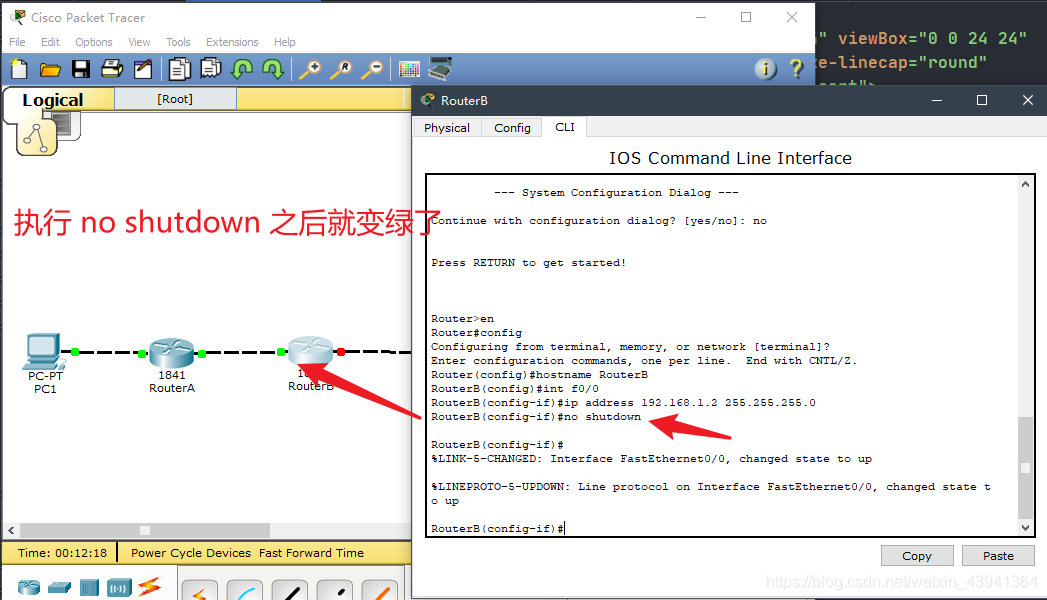Open the Tools menu
Viewport: 1047px width, 600px height.
(178, 42)
